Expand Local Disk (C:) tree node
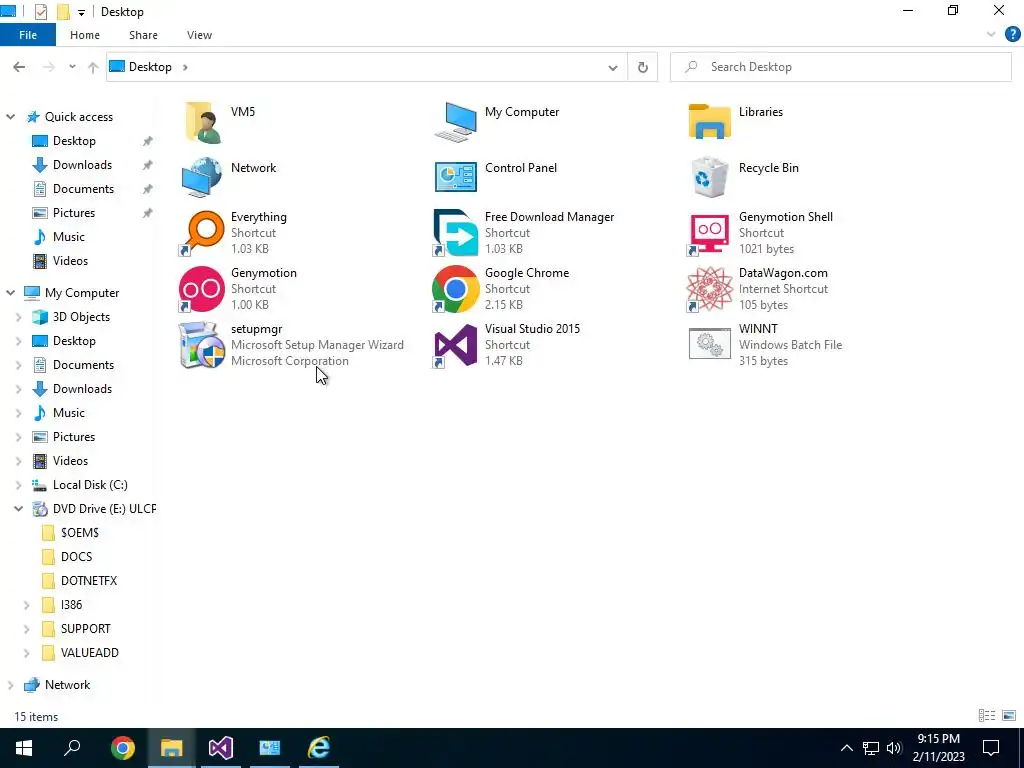The width and height of the screenshot is (1024, 768). (18, 485)
